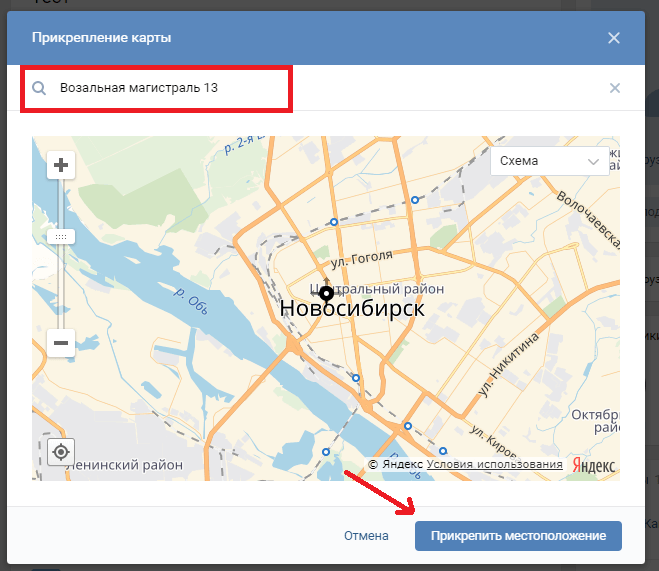Click the zoom slider handle
Viewport: 659px width, 571px height.
pyautogui.click(x=61, y=237)
